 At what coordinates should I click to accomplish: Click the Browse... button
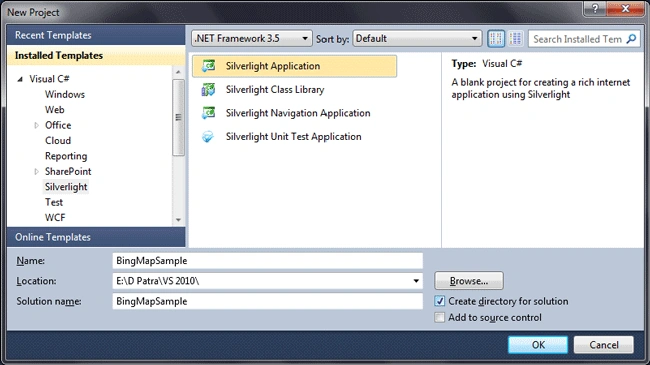pos(469,281)
